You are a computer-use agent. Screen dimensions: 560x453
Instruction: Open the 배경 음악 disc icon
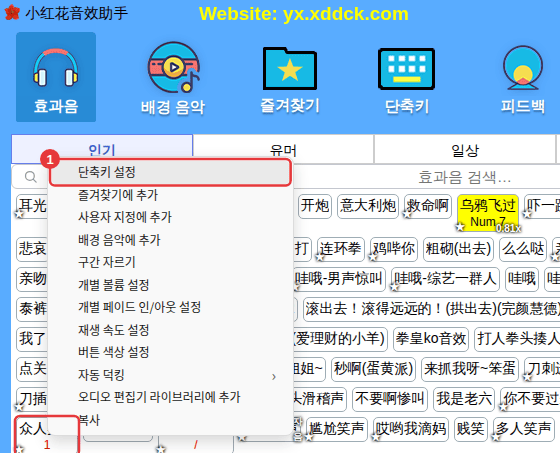[173, 79]
